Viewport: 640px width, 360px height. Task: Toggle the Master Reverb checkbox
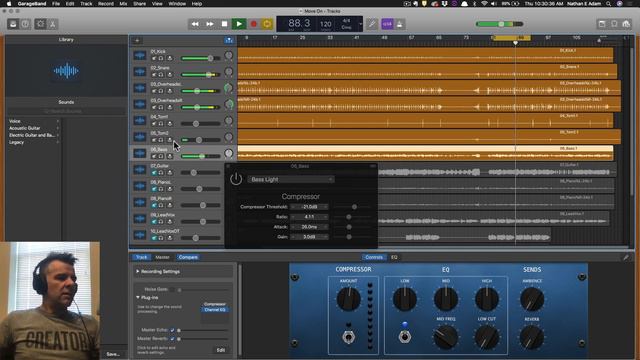(172, 339)
